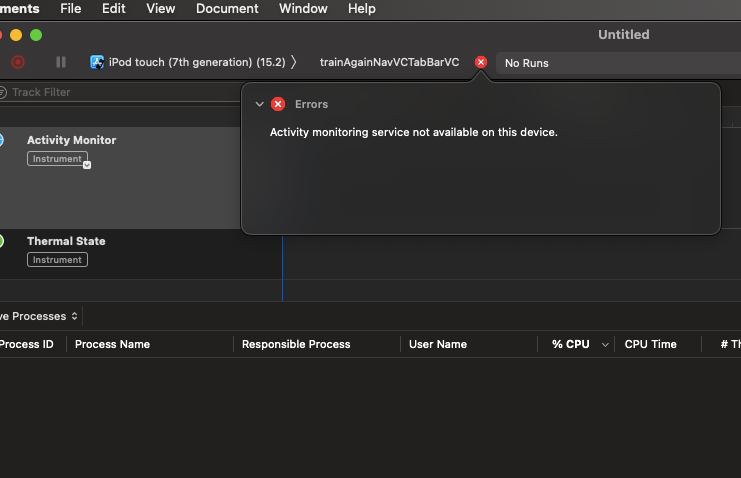Toggle the % CPU sort direction arrow
Image resolution: width=741 pixels, height=478 pixels.
pyautogui.click(x=605, y=345)
